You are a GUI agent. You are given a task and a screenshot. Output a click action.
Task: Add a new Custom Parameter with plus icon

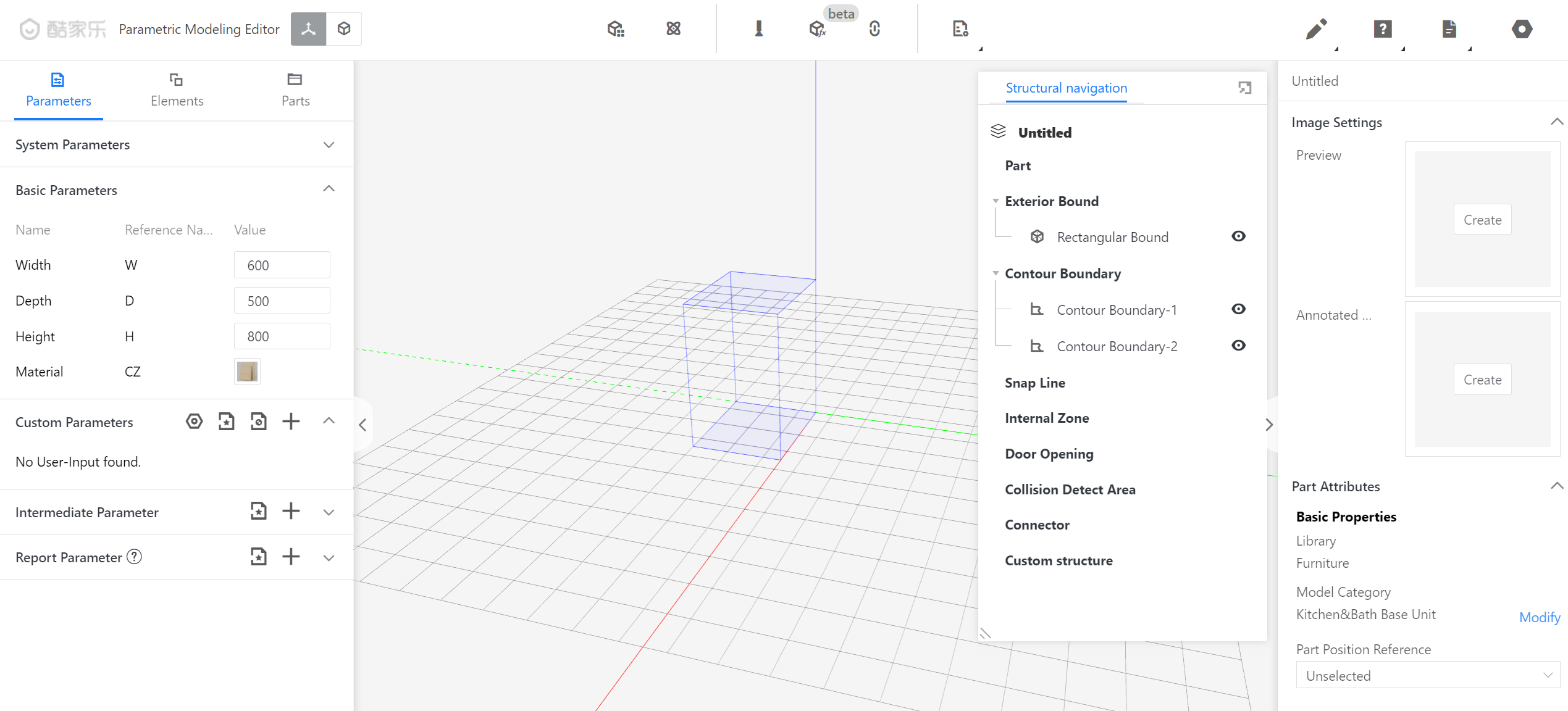tap(290, 422)
